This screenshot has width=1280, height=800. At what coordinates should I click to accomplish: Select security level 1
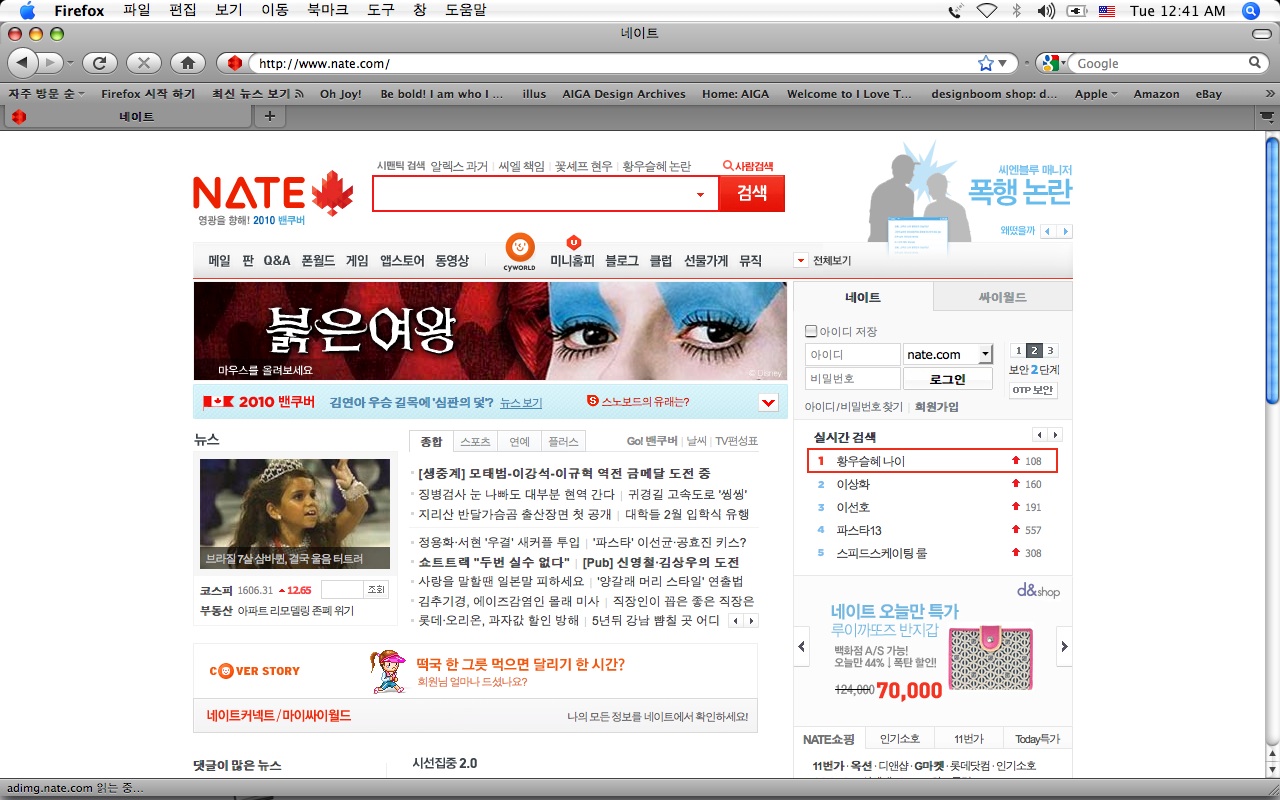[1018, 351]
